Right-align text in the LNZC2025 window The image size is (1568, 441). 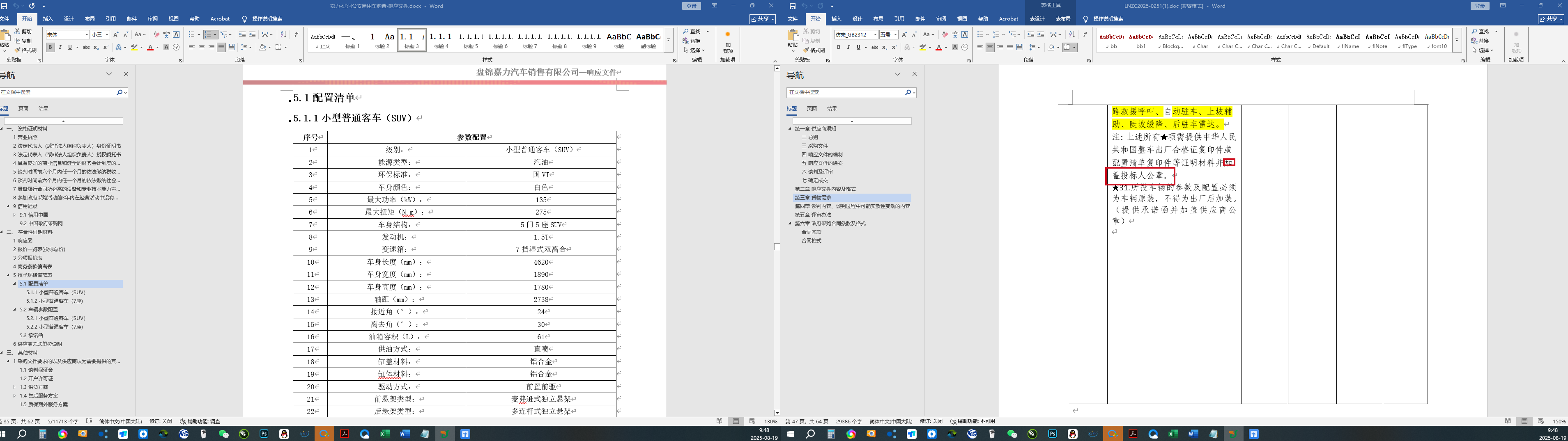[1000, 48]
